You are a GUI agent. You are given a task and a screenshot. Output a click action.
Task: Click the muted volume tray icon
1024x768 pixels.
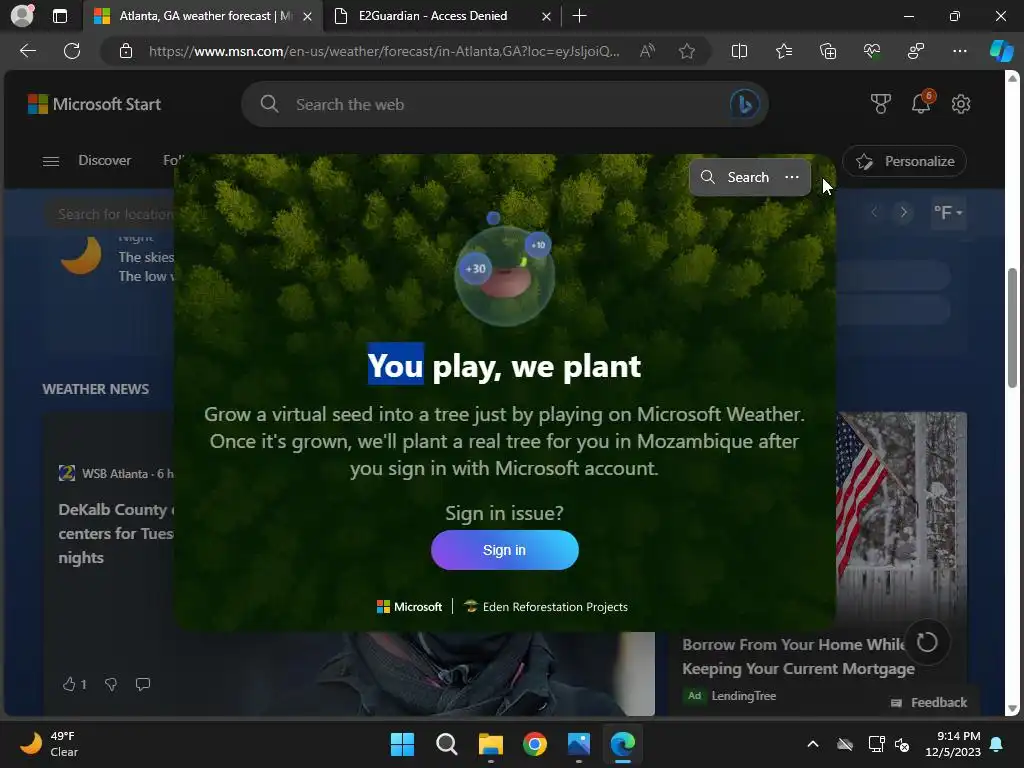(x=902, y=744)
